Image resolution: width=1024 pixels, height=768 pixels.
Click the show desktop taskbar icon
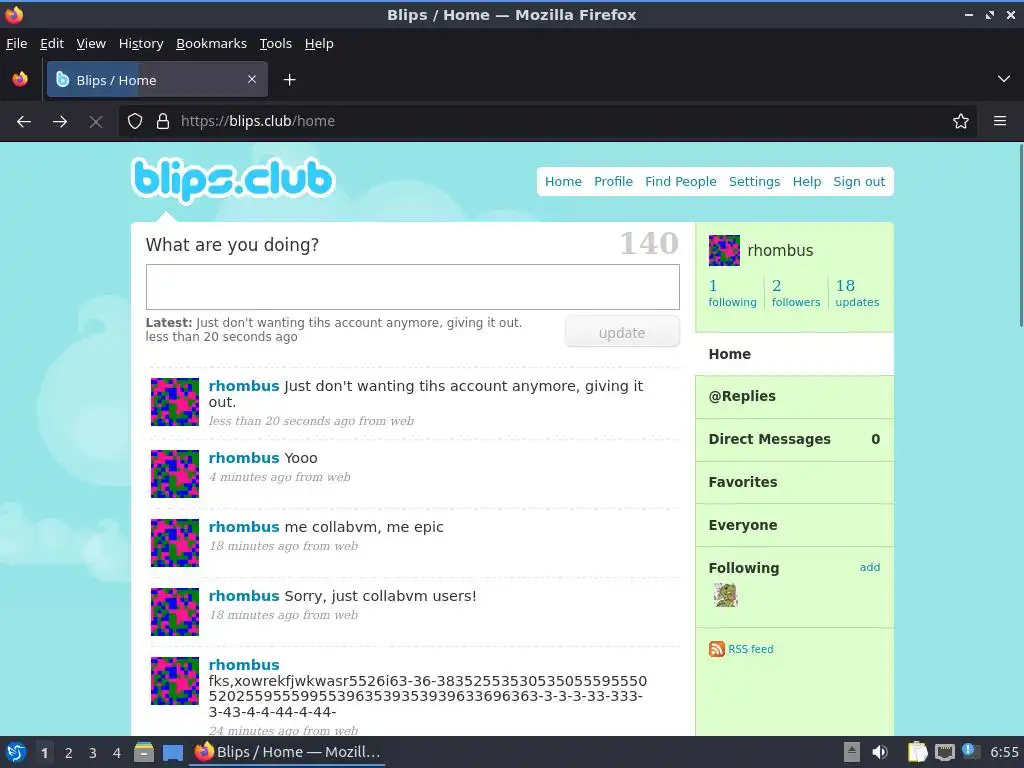click(172, 753)
